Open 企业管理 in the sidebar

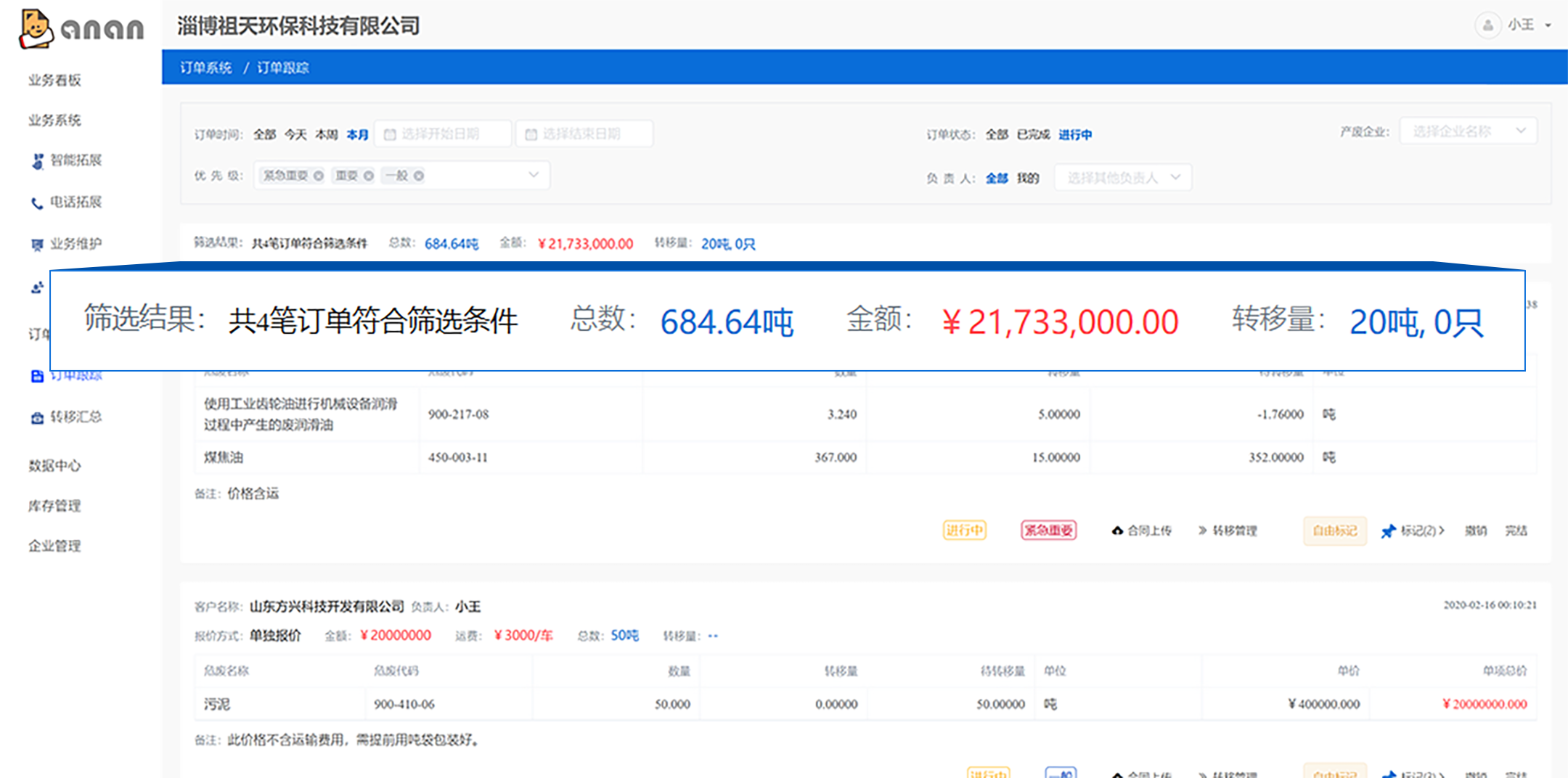[x=54, y=546]
